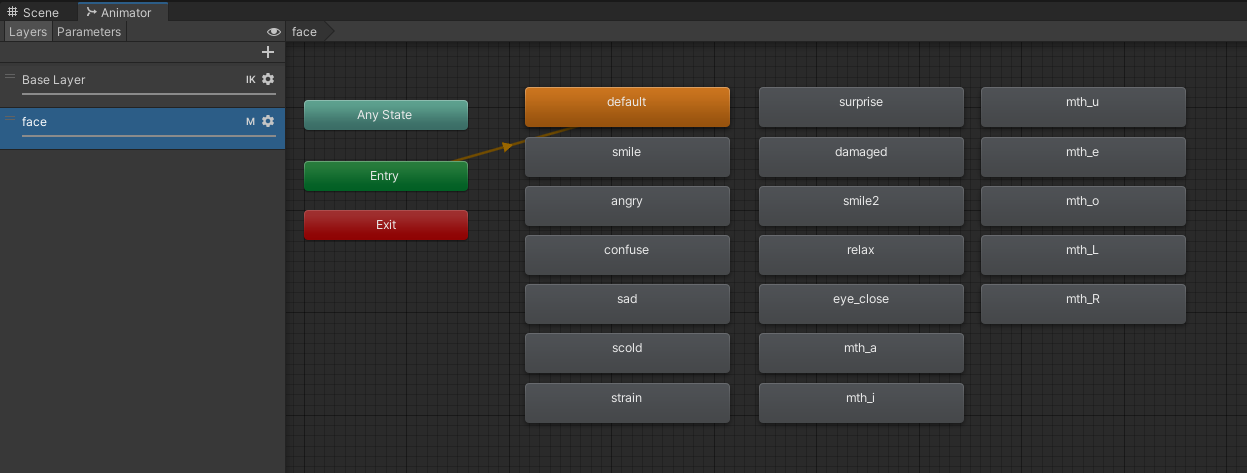Select the Animator tab
The image size is (1247, 473).
(119, 12)
